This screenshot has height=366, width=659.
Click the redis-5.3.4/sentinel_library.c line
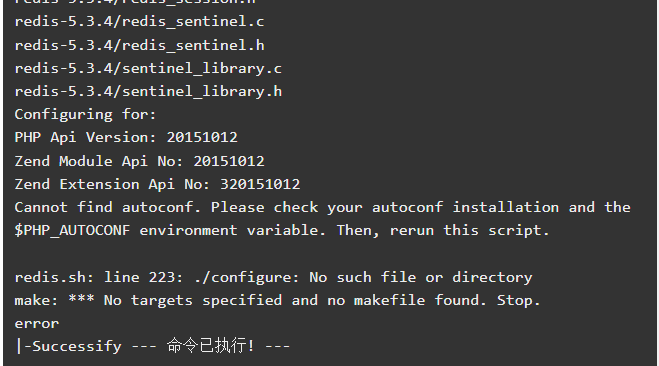point(148,68)
